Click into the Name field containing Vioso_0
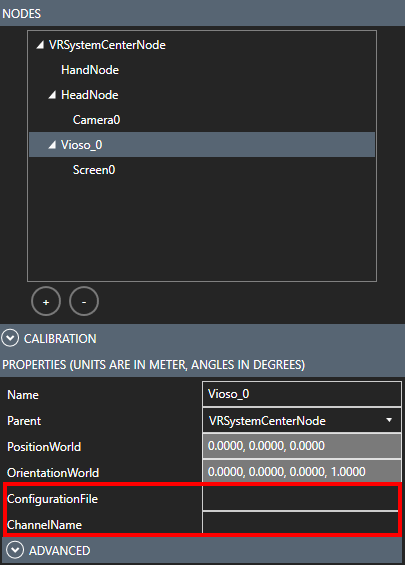405x565 pixels. tap(302, 394)
